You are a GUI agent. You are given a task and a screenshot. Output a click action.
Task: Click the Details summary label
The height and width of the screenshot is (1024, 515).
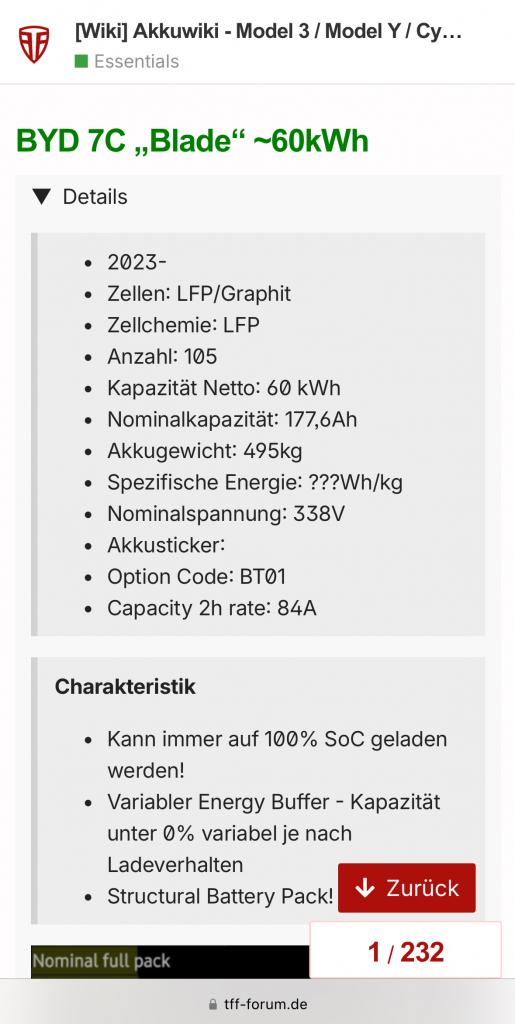95,197
